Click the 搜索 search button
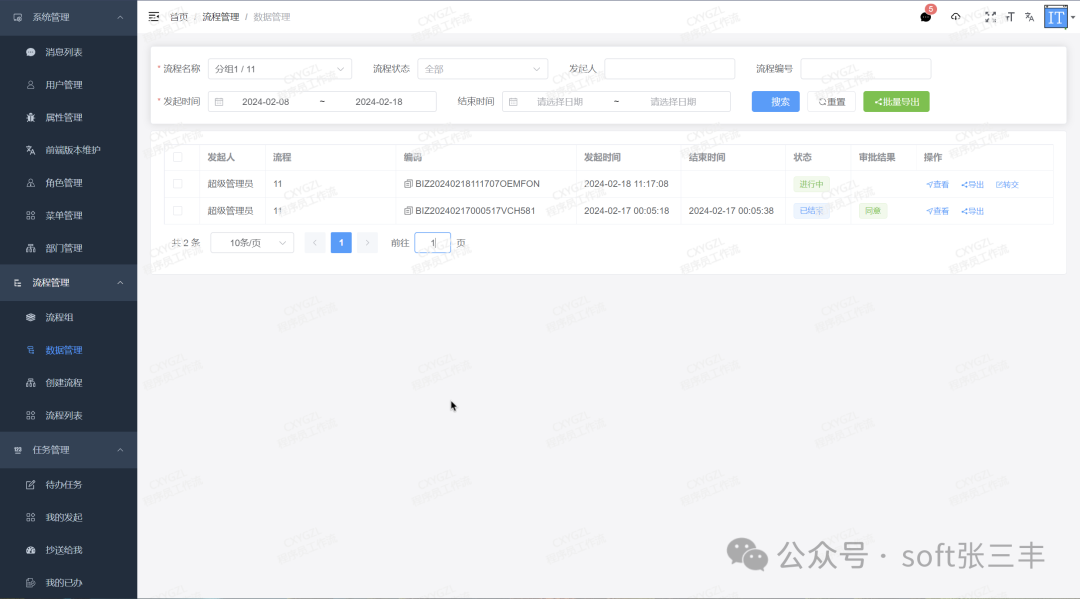Screen dimensions: 1080x599 point(775,101)
